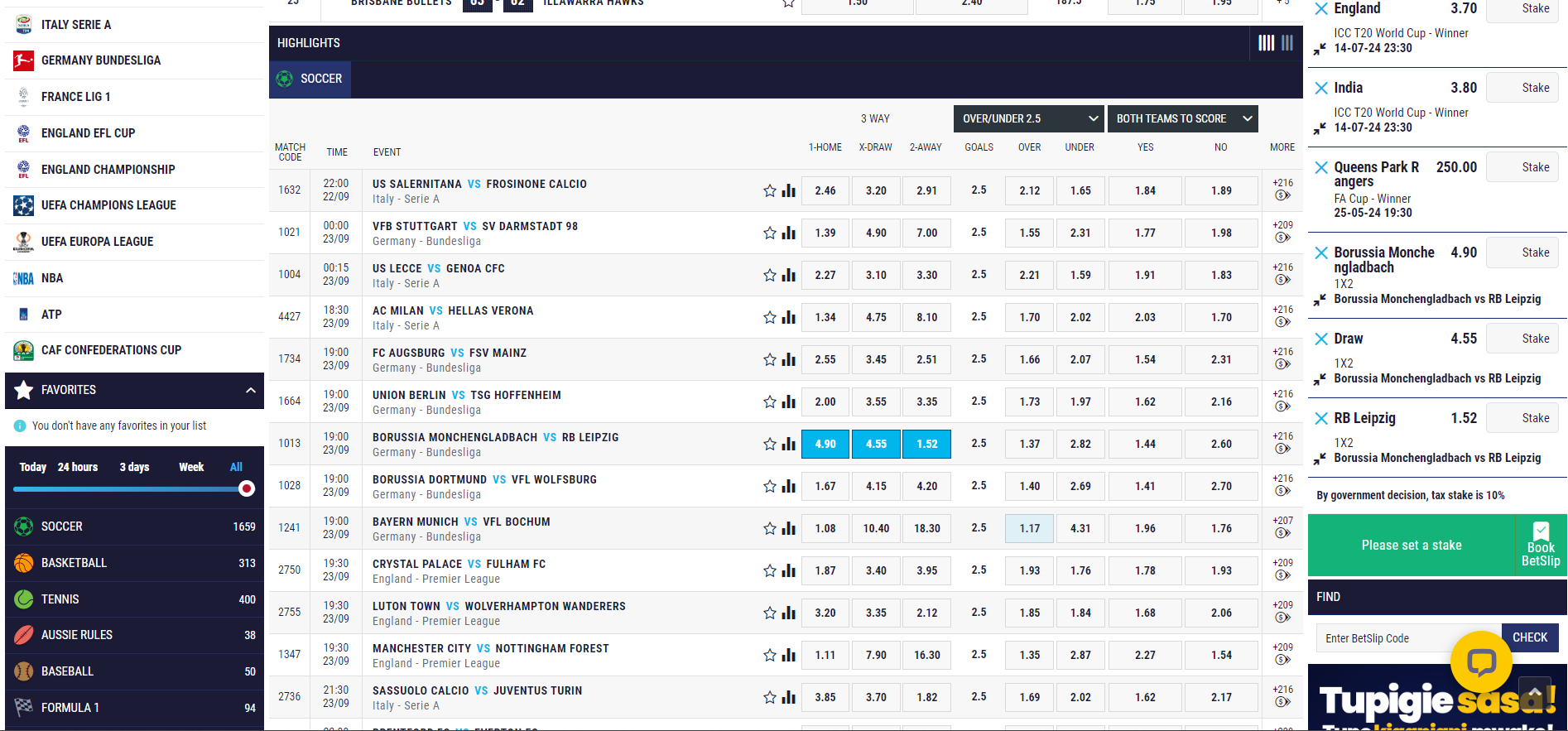The image size is (1568, 731).
Task: Open stats icon for Union Berlin vs Hoffenheim
Action: pos(789,402)
